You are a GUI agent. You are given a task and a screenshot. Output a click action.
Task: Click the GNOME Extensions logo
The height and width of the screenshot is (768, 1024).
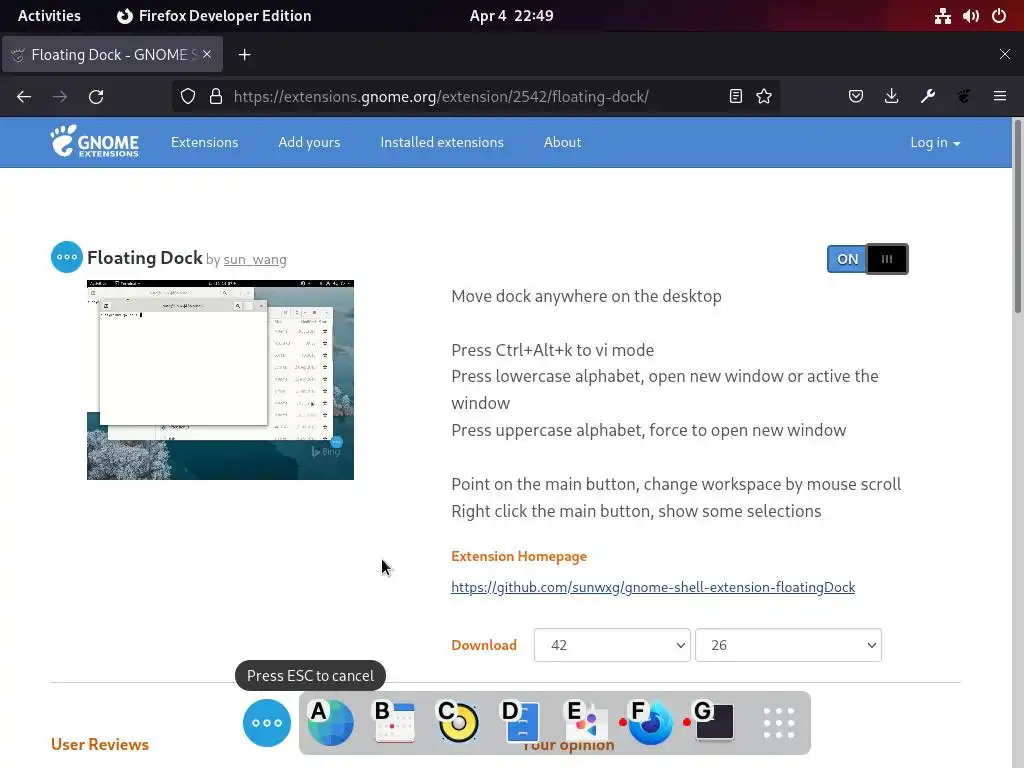click(95, 141)
